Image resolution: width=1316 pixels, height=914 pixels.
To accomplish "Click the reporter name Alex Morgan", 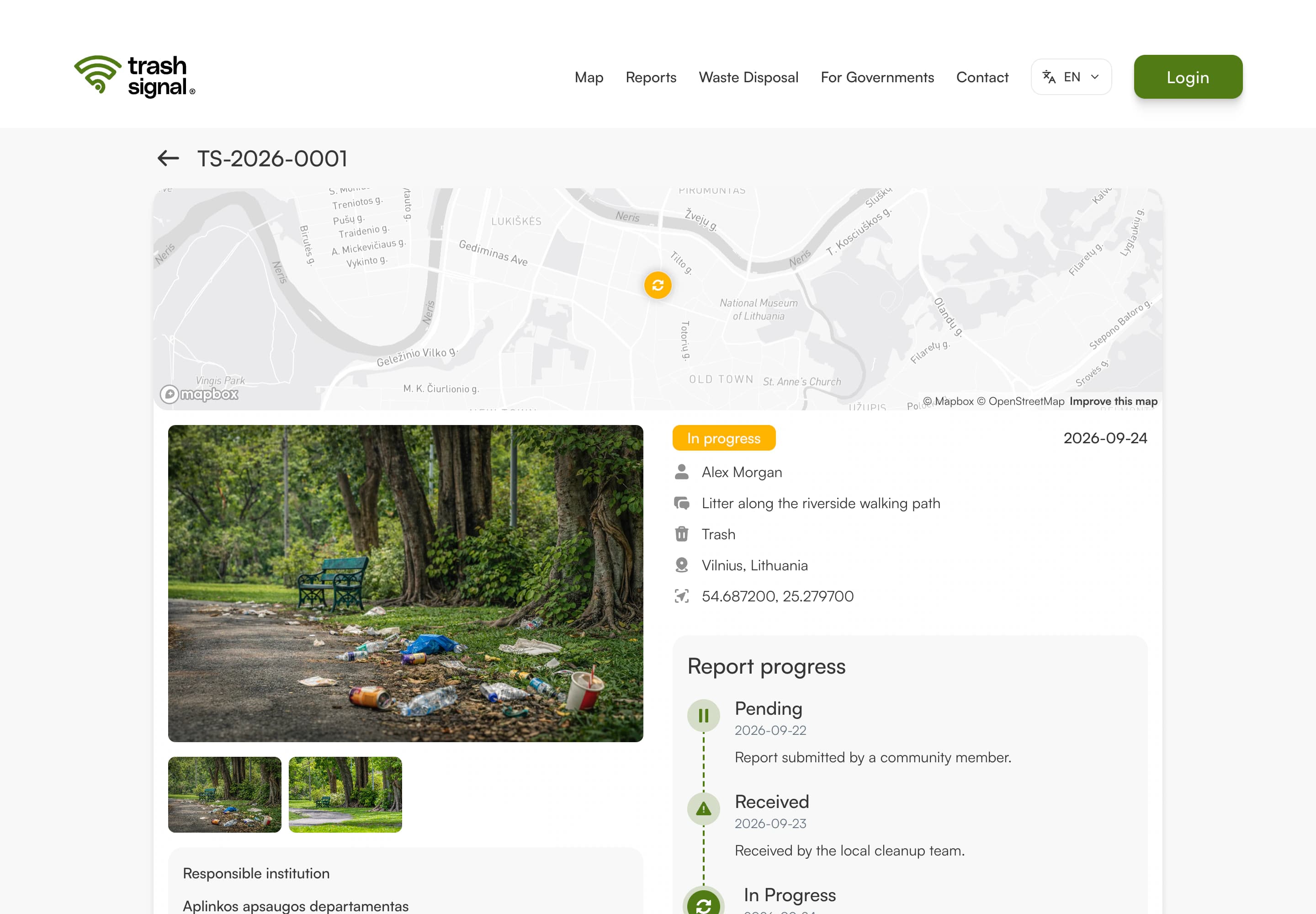I will [x=742, y=472].
